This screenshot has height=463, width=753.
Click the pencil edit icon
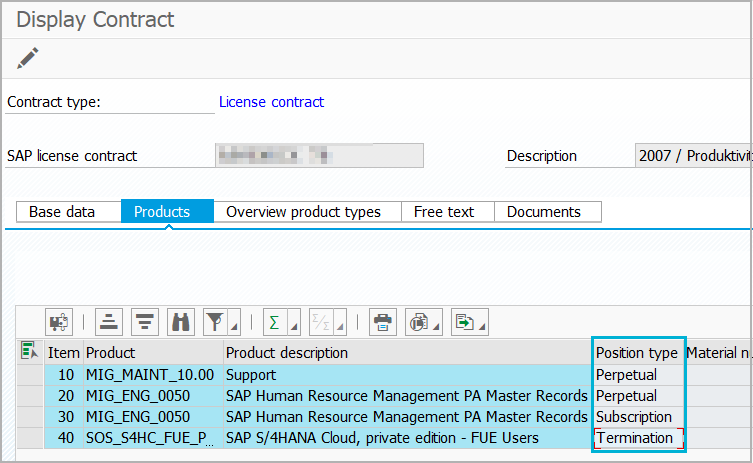(x=28, y=58)
